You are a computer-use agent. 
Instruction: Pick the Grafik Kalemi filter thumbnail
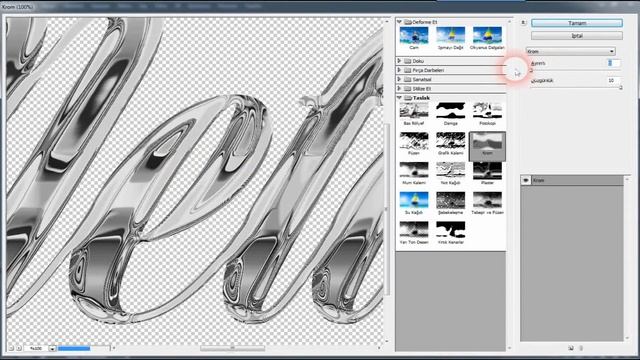point(451,140)
